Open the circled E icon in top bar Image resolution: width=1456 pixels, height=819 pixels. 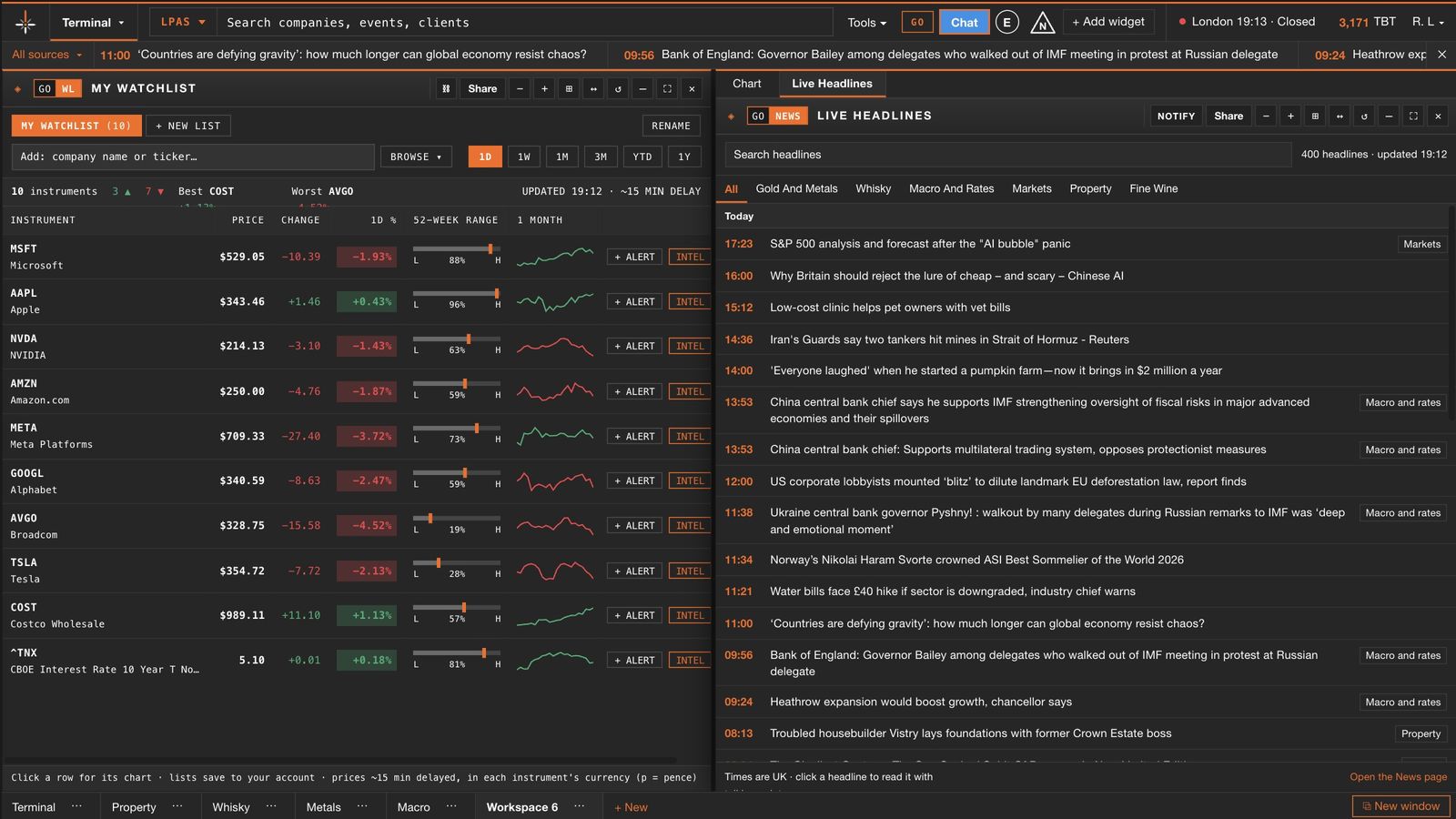click(x=1006, y=23)
